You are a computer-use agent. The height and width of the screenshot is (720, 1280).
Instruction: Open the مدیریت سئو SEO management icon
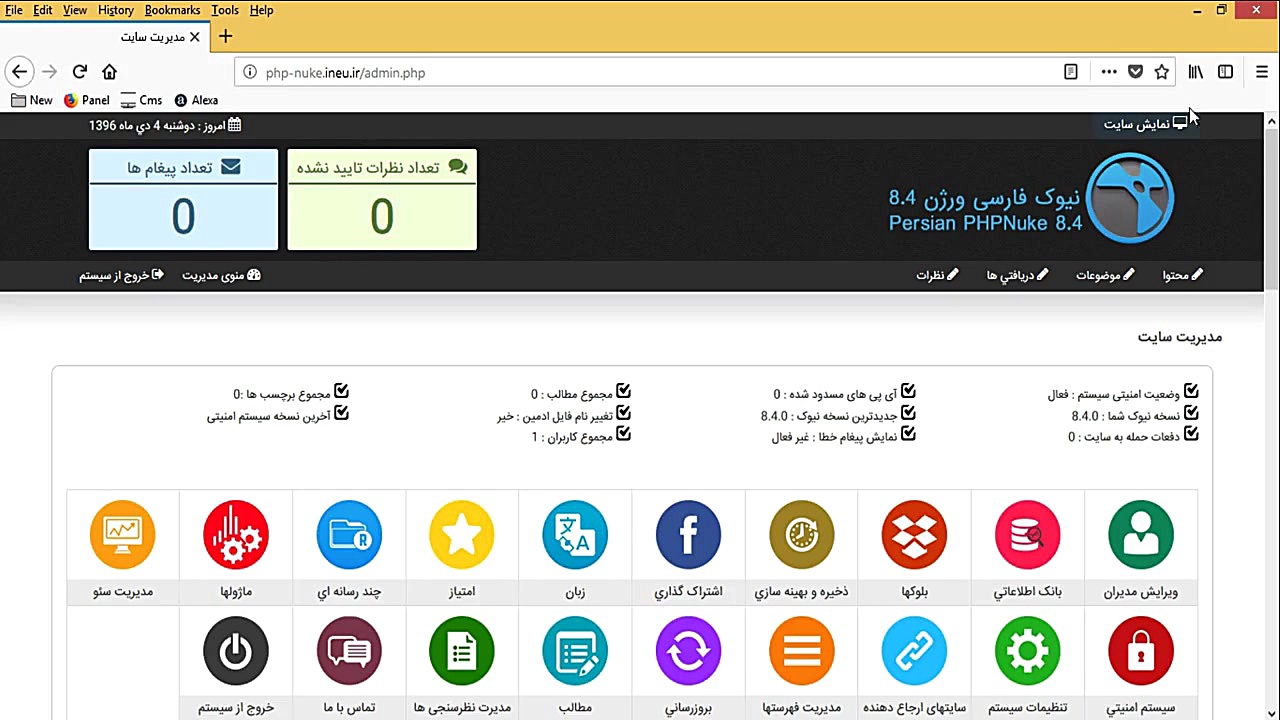[x=122, y=534]
